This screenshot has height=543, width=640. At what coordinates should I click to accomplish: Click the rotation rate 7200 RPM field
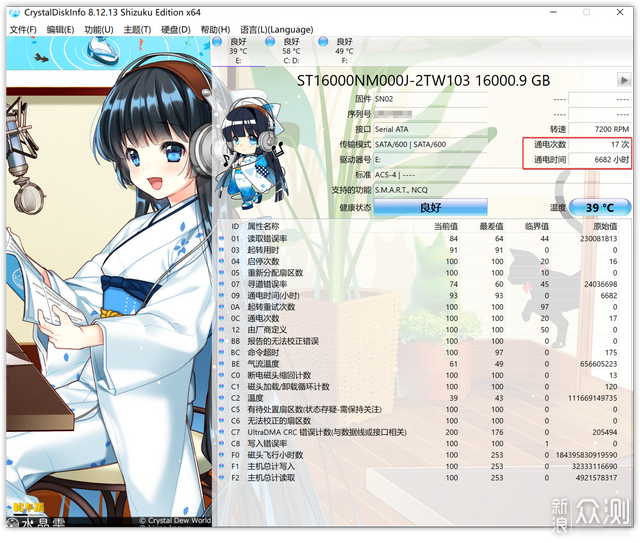click(x=600, y=129)
